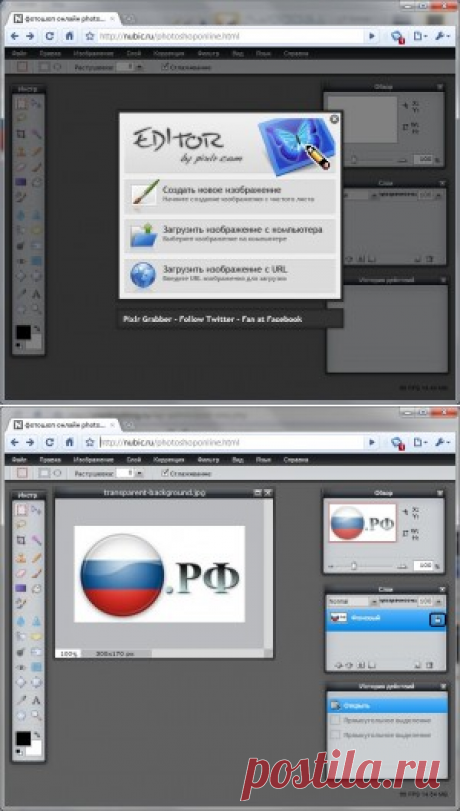
Task: Open Коррекция menu in the window with EDITOR dialog
Action: click(169, 53)
